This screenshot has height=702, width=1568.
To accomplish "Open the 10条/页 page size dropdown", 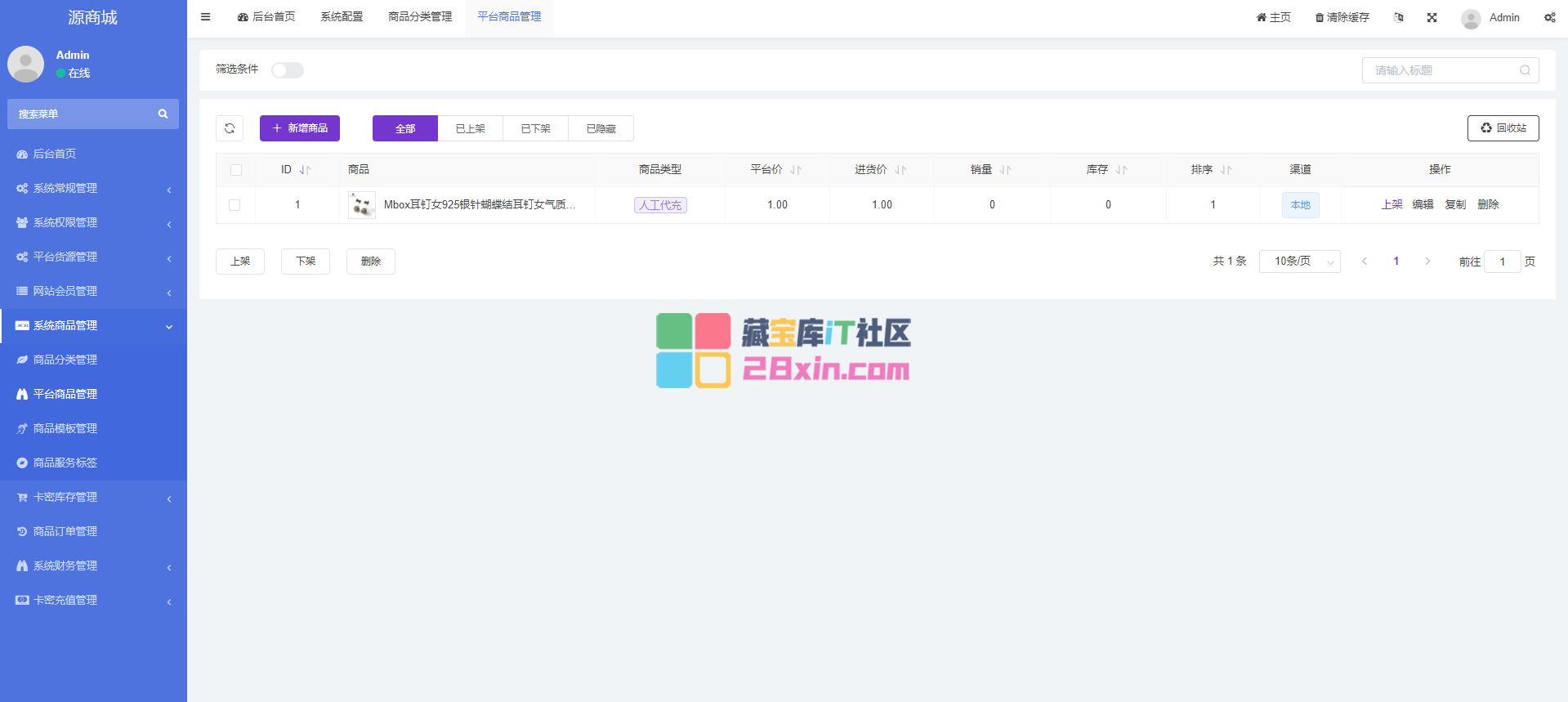I will [1300, 262].
